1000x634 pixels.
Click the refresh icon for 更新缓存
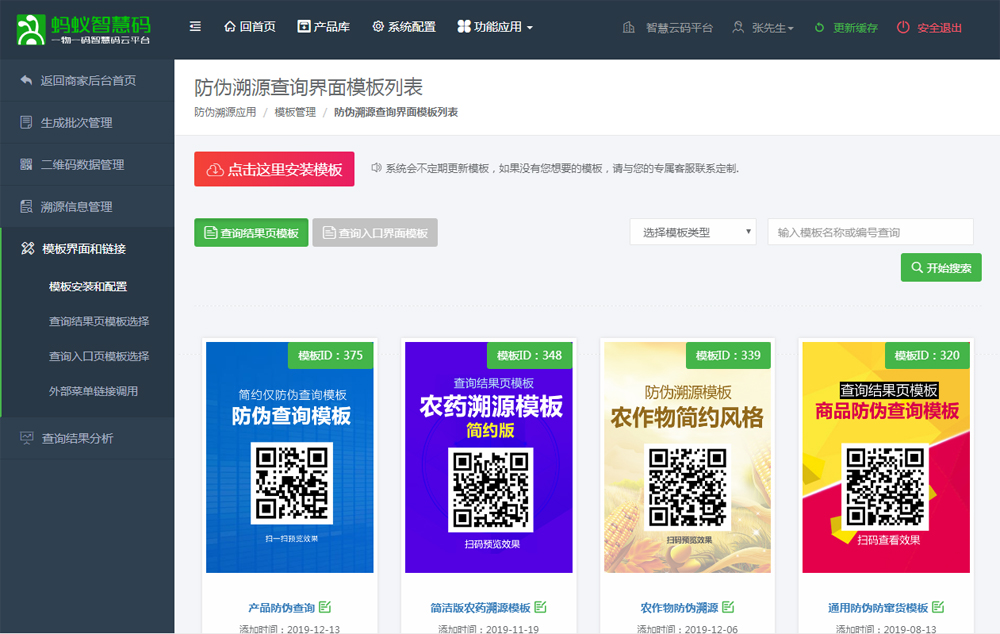click(820, 27)
